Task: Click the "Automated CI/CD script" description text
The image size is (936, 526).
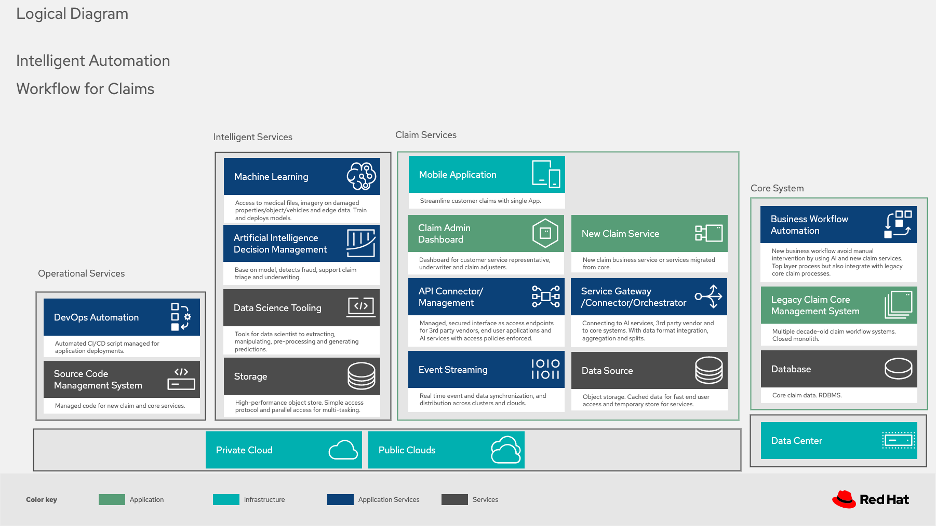Action: [107, 347]
